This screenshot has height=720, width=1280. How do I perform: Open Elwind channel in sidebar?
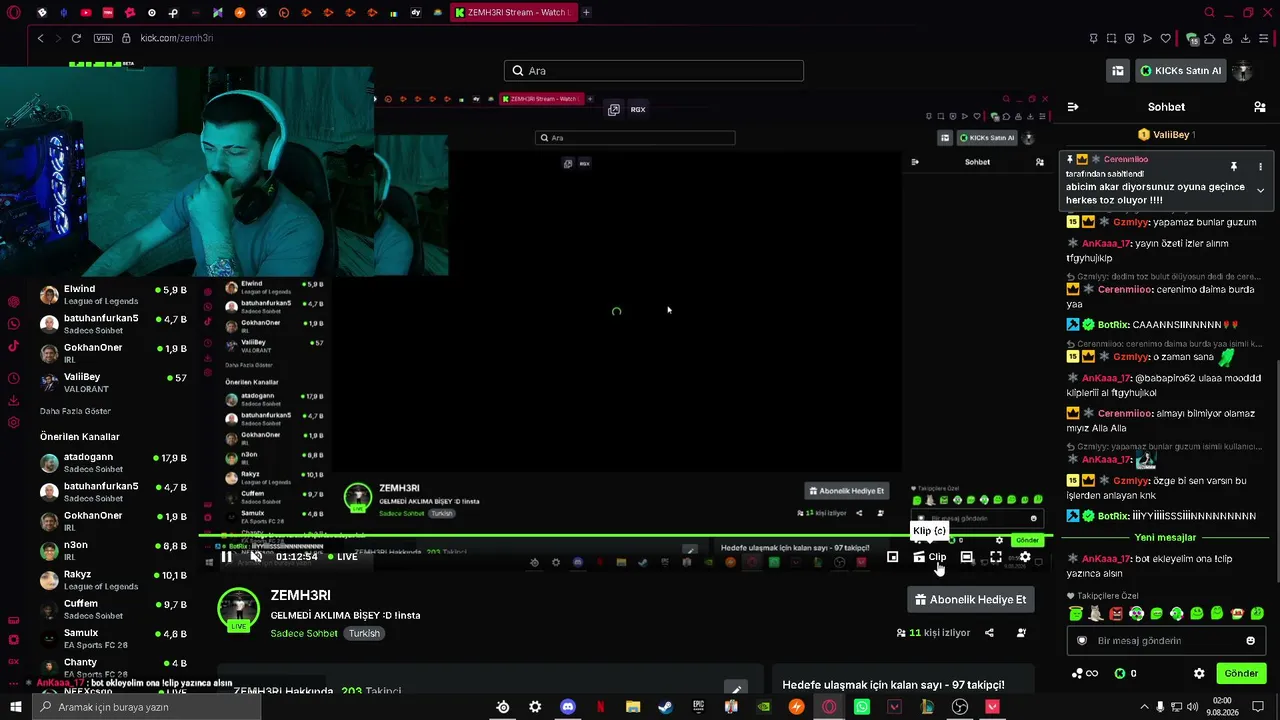(113, 295)
